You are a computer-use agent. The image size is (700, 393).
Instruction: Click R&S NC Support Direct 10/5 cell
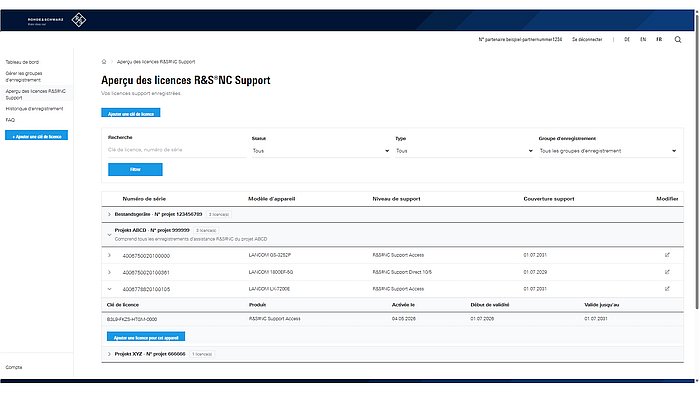point(402,272)
